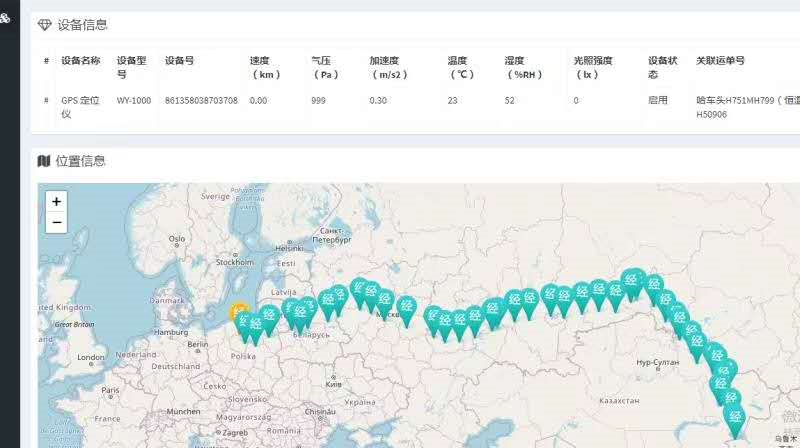
Task: Select the 设备号 column header
Action: (179, 60)
